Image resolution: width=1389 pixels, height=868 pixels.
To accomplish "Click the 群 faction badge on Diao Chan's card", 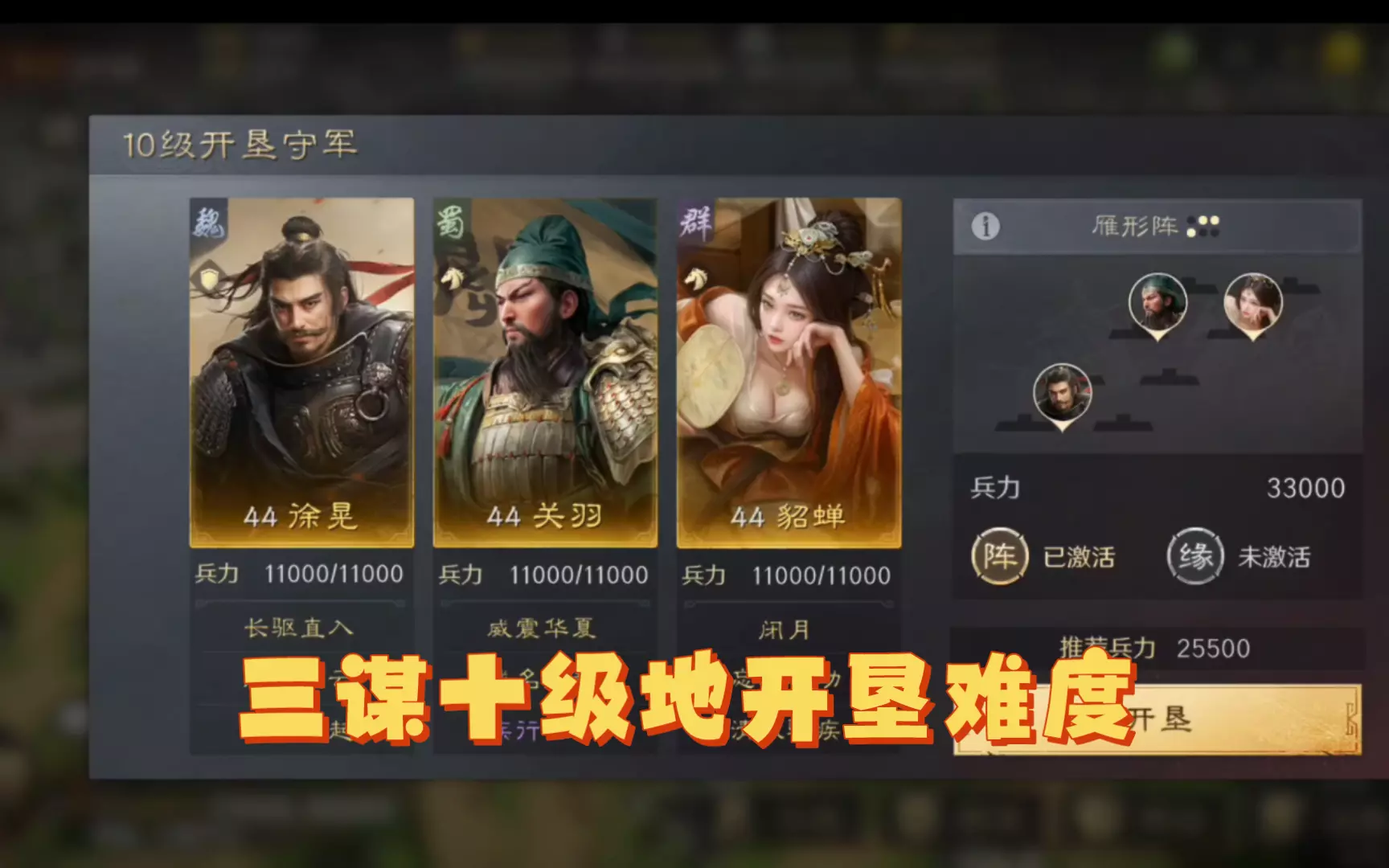I will point(694,220).
